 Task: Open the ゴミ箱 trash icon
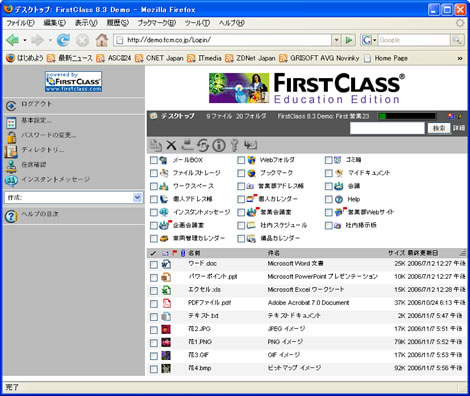338,160
